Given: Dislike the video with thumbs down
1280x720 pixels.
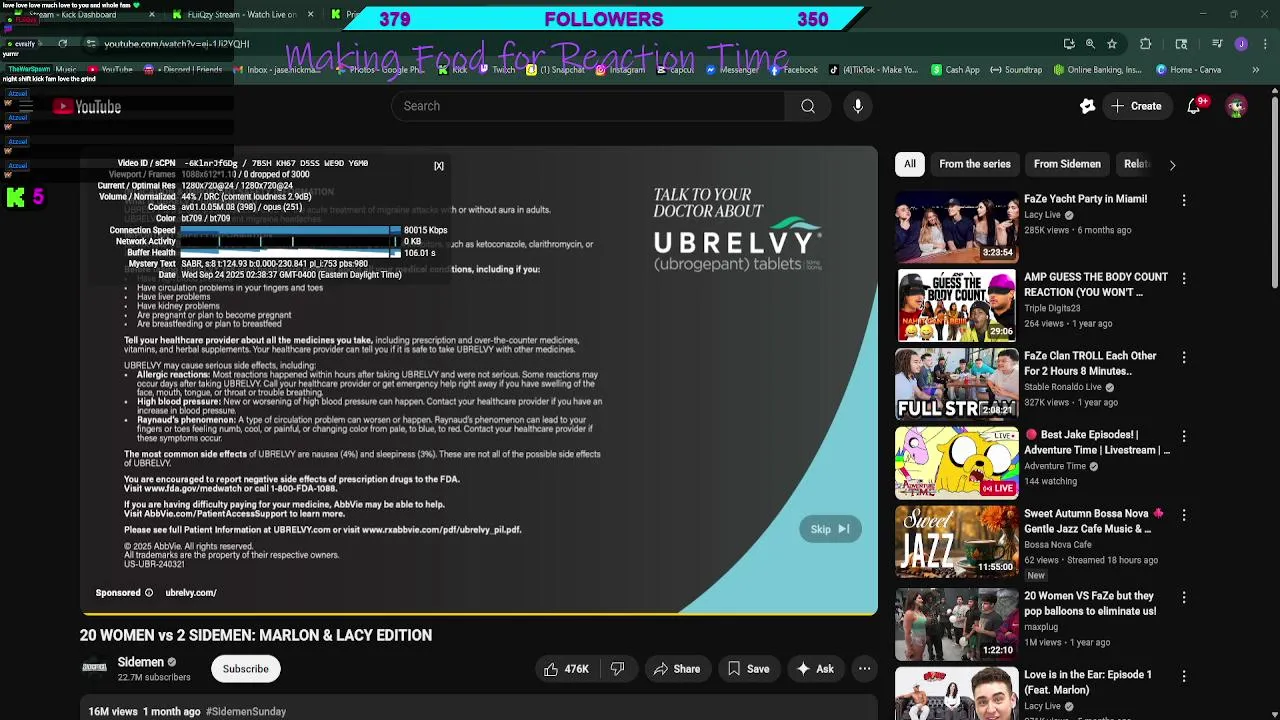Looking at the screenshot, I should pos(617,669).
